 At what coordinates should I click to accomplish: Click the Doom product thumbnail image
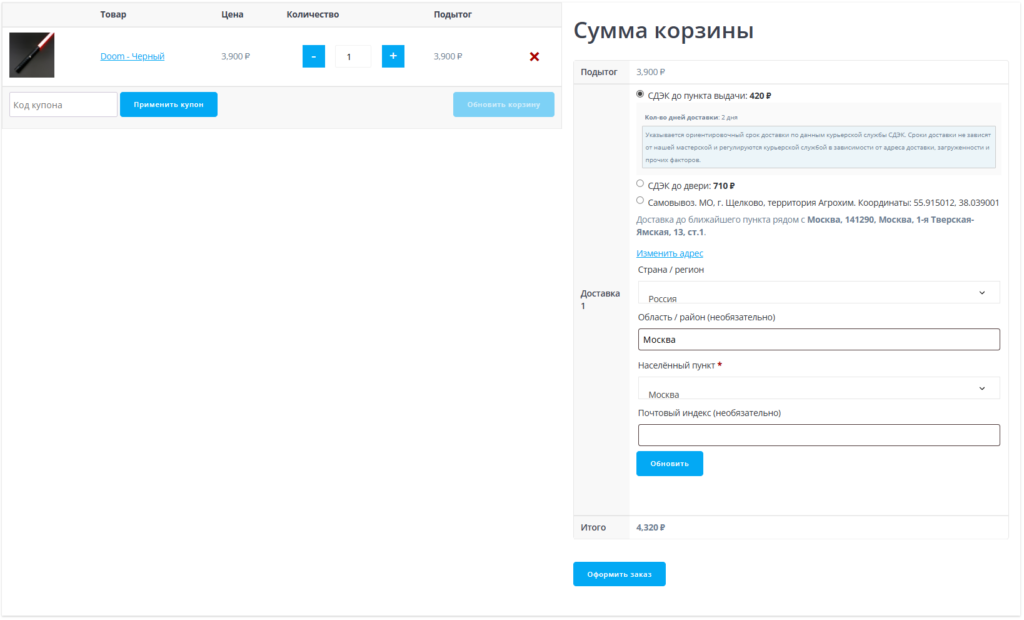(x=32, y=56)
